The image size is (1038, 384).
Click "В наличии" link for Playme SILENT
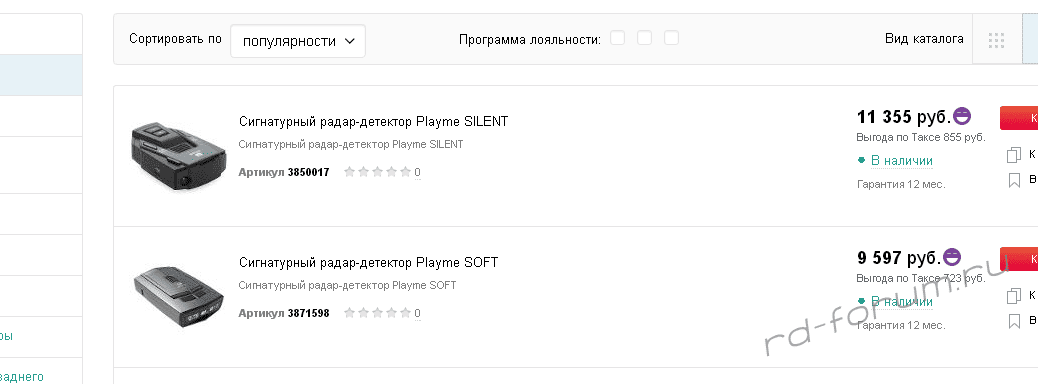pos(902,160)
